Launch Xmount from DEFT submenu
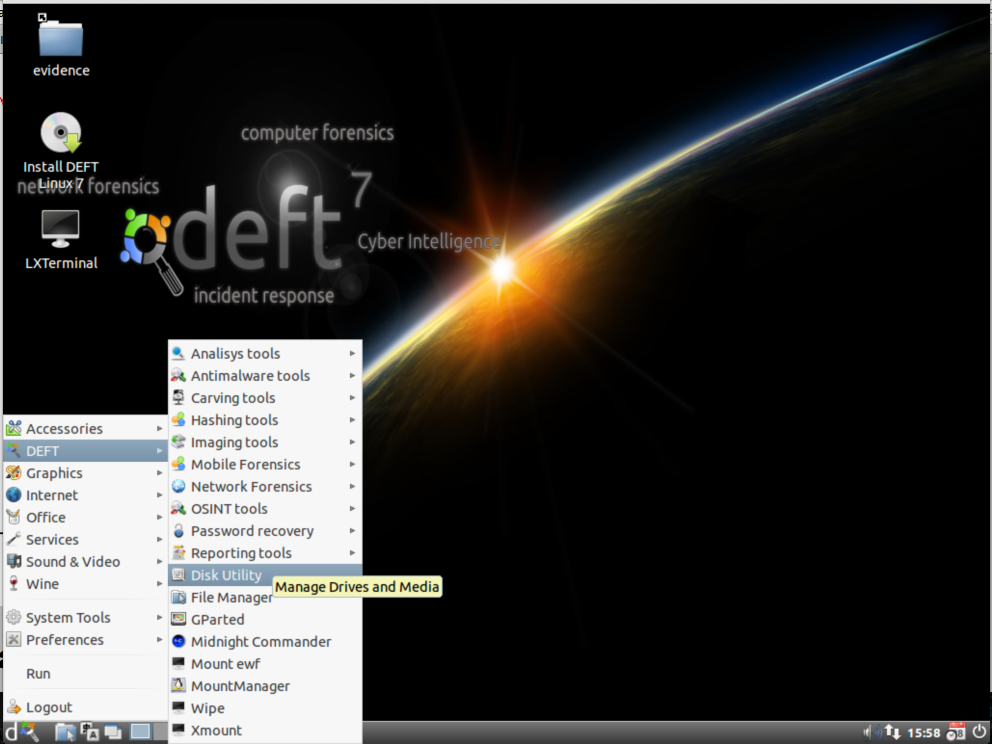 pyautogui.click(x=265, y=730)
